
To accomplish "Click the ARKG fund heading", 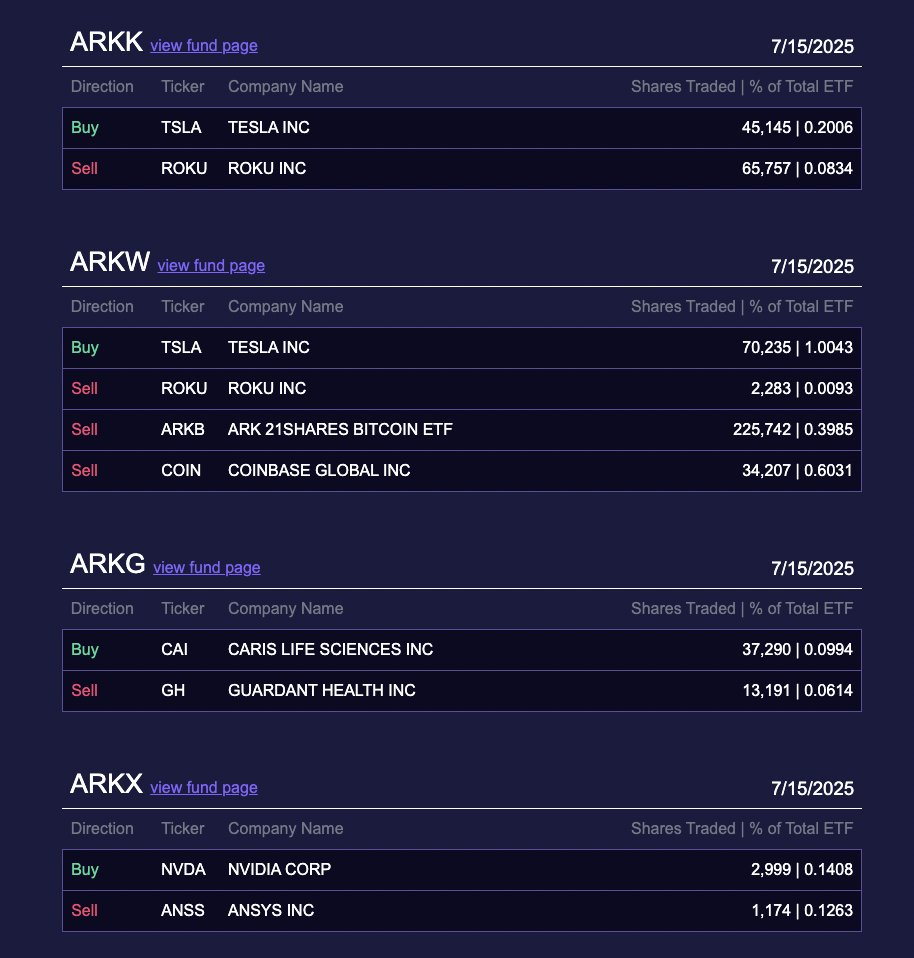I will coord(108,564).
